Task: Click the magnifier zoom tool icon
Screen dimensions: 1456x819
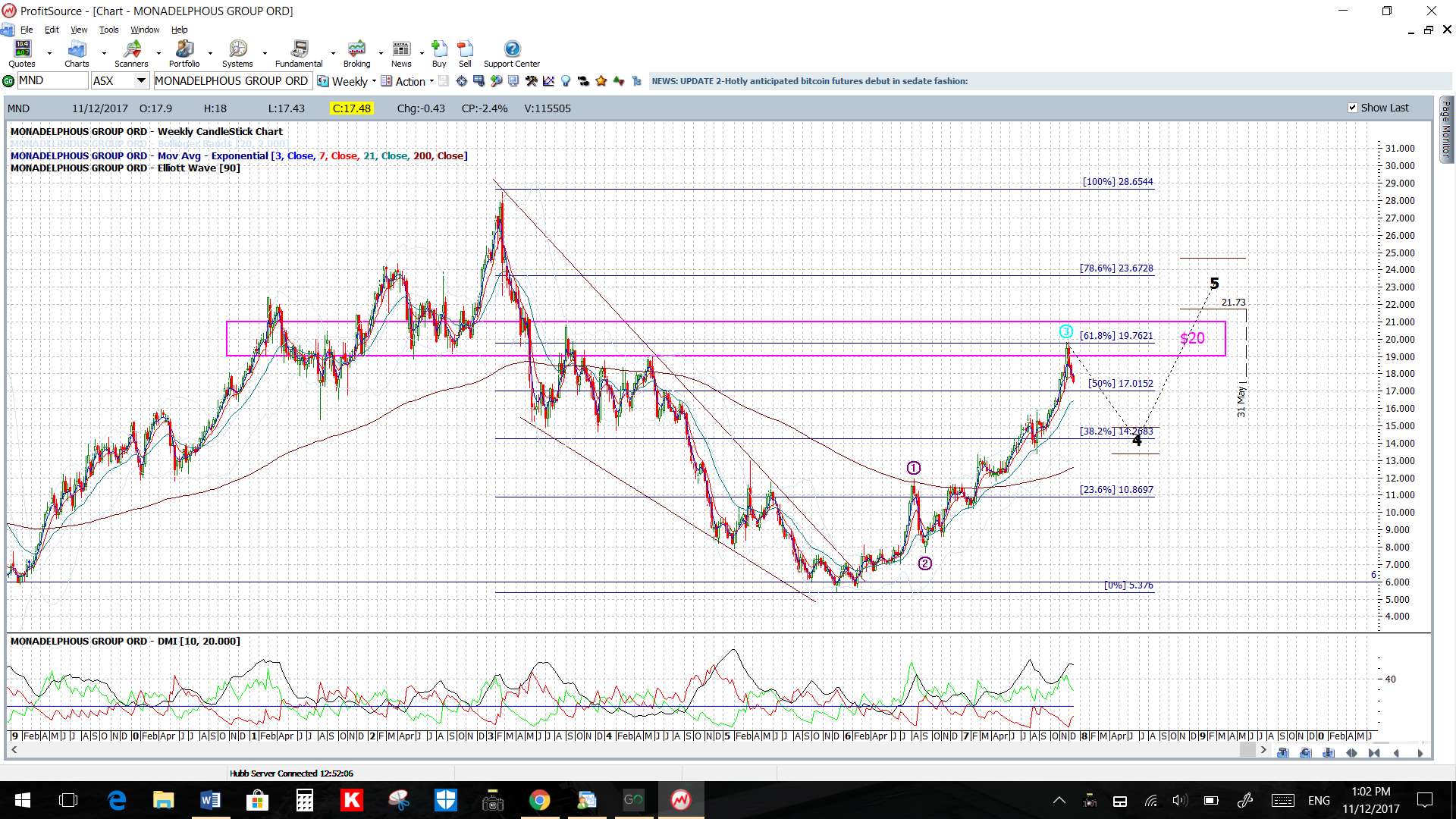Action: click(x=496, y=81)
